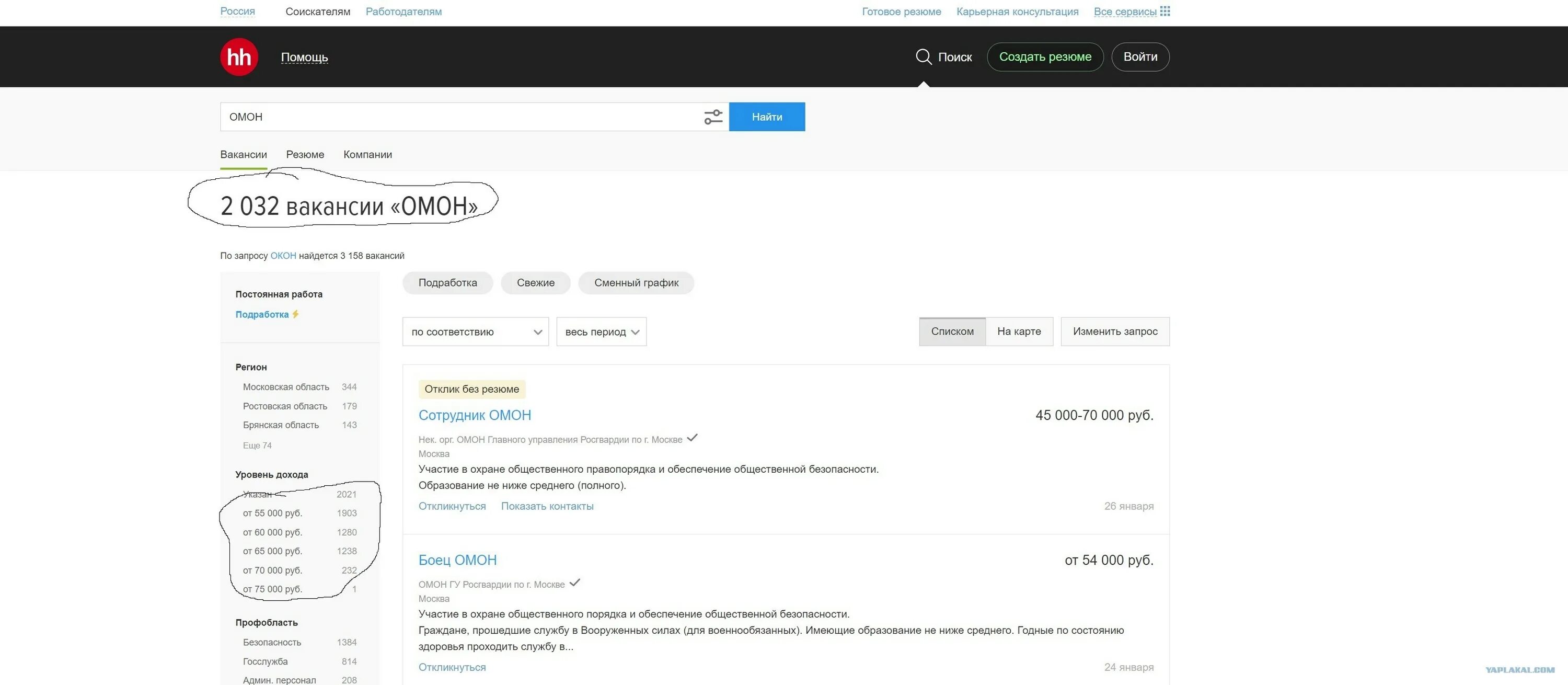1568x685 pixels.
Task: Click date 26 января
Action: [1129, 506]
